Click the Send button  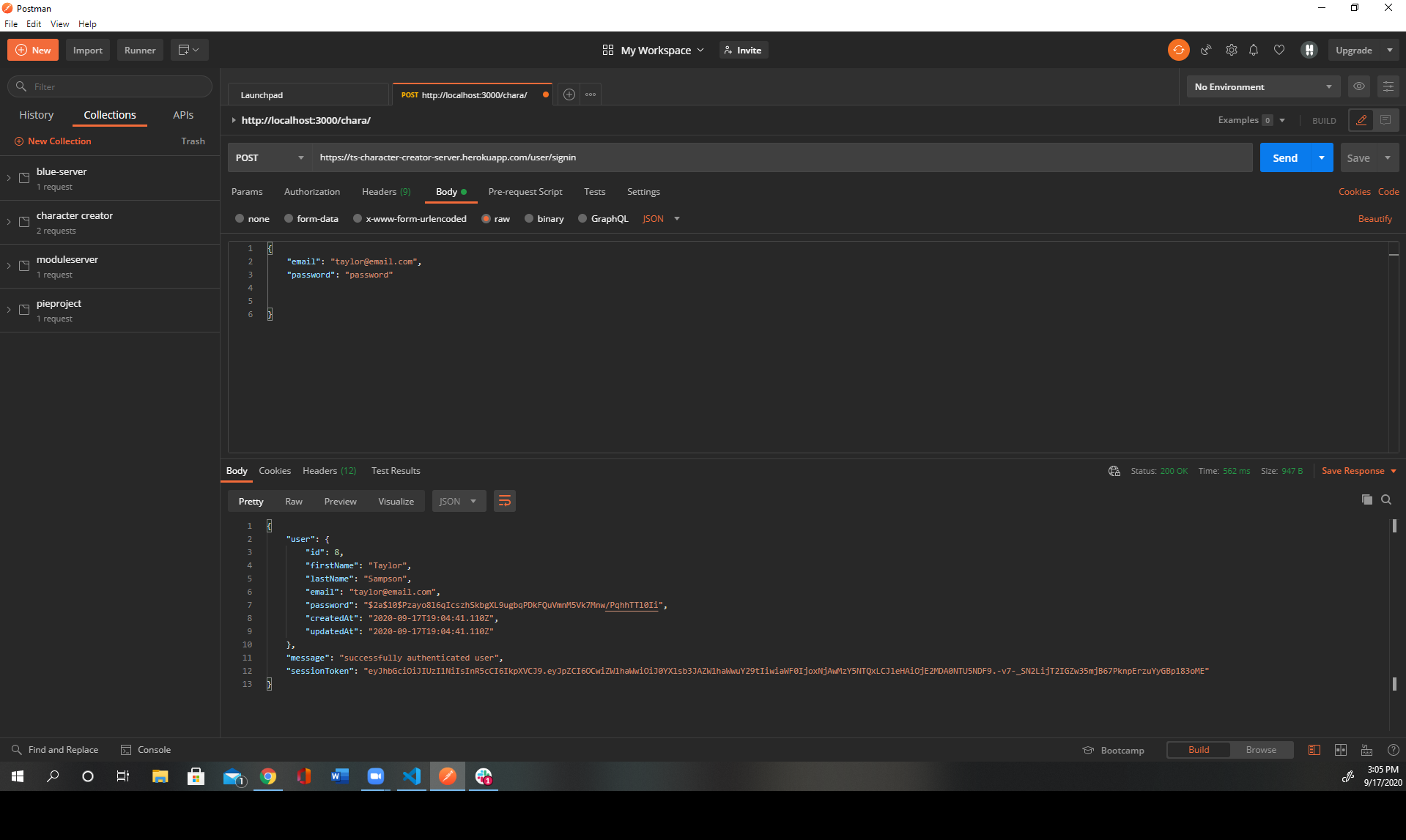1285,157
